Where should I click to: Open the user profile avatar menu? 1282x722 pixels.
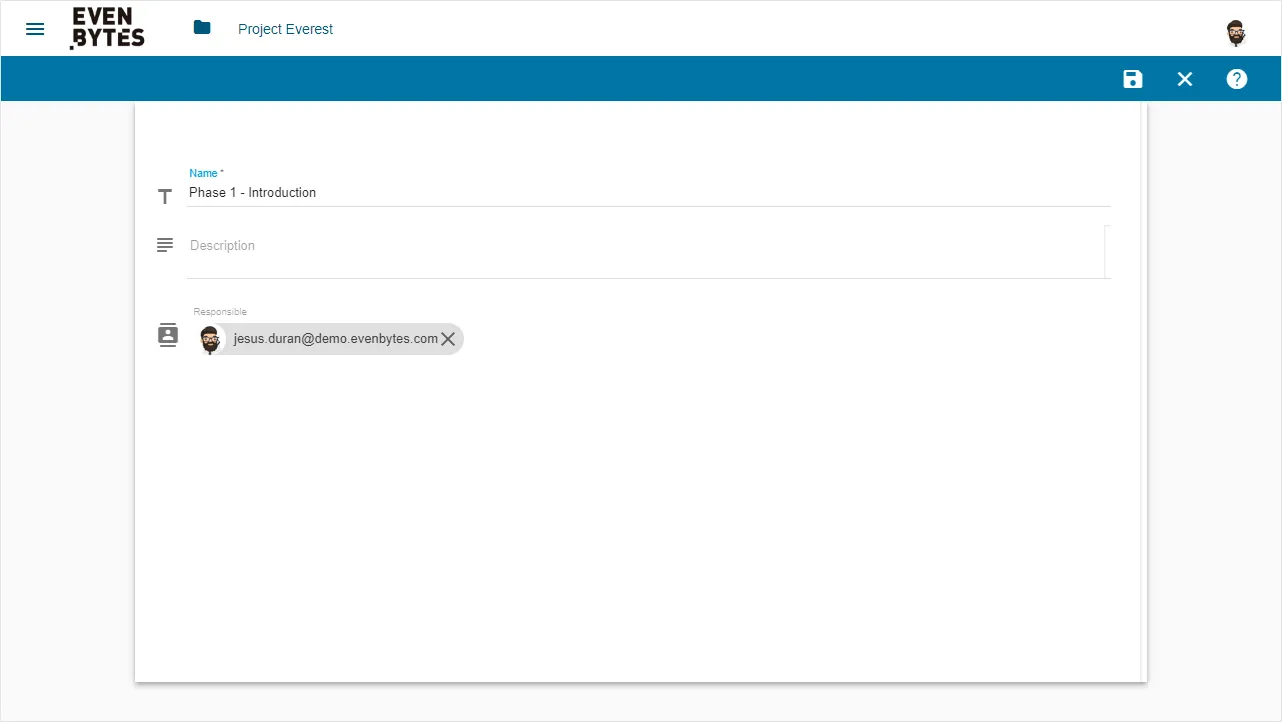pos(1236,32)
